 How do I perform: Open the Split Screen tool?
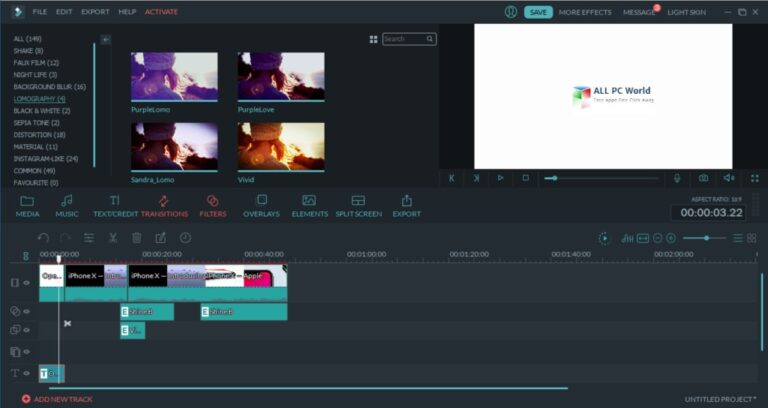click(x=358, y=206)
